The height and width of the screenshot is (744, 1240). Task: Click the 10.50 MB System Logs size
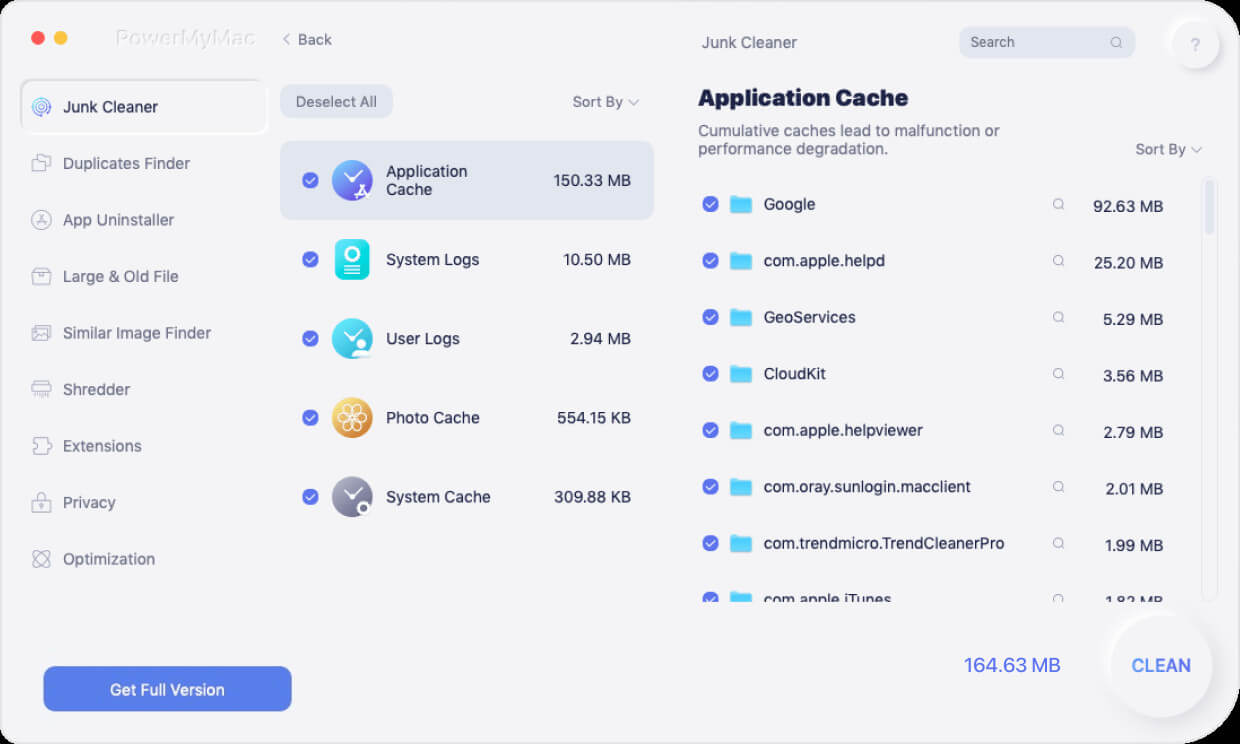(x=597, y=260)
